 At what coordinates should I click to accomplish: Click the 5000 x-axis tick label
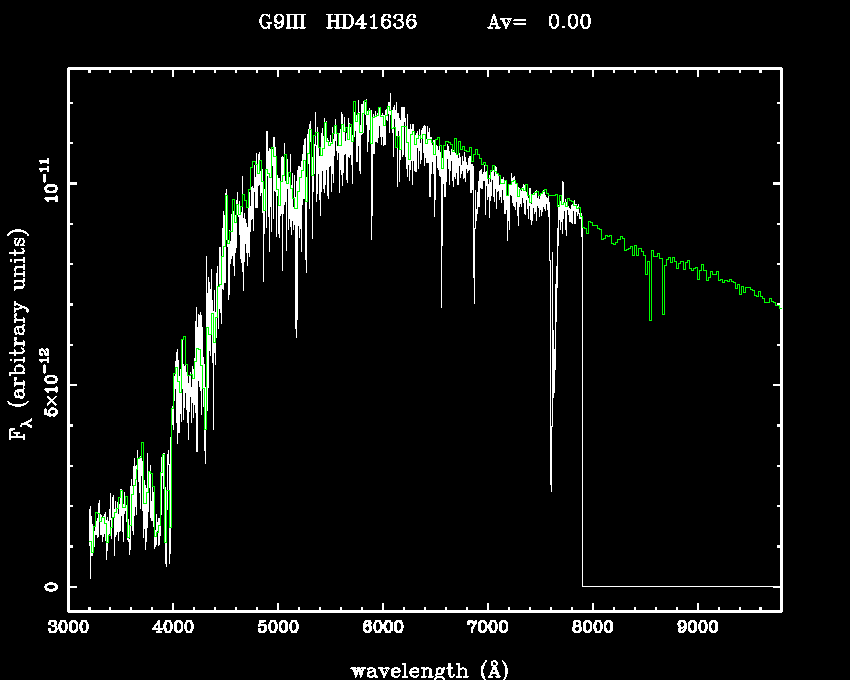[x=278, y=629]
